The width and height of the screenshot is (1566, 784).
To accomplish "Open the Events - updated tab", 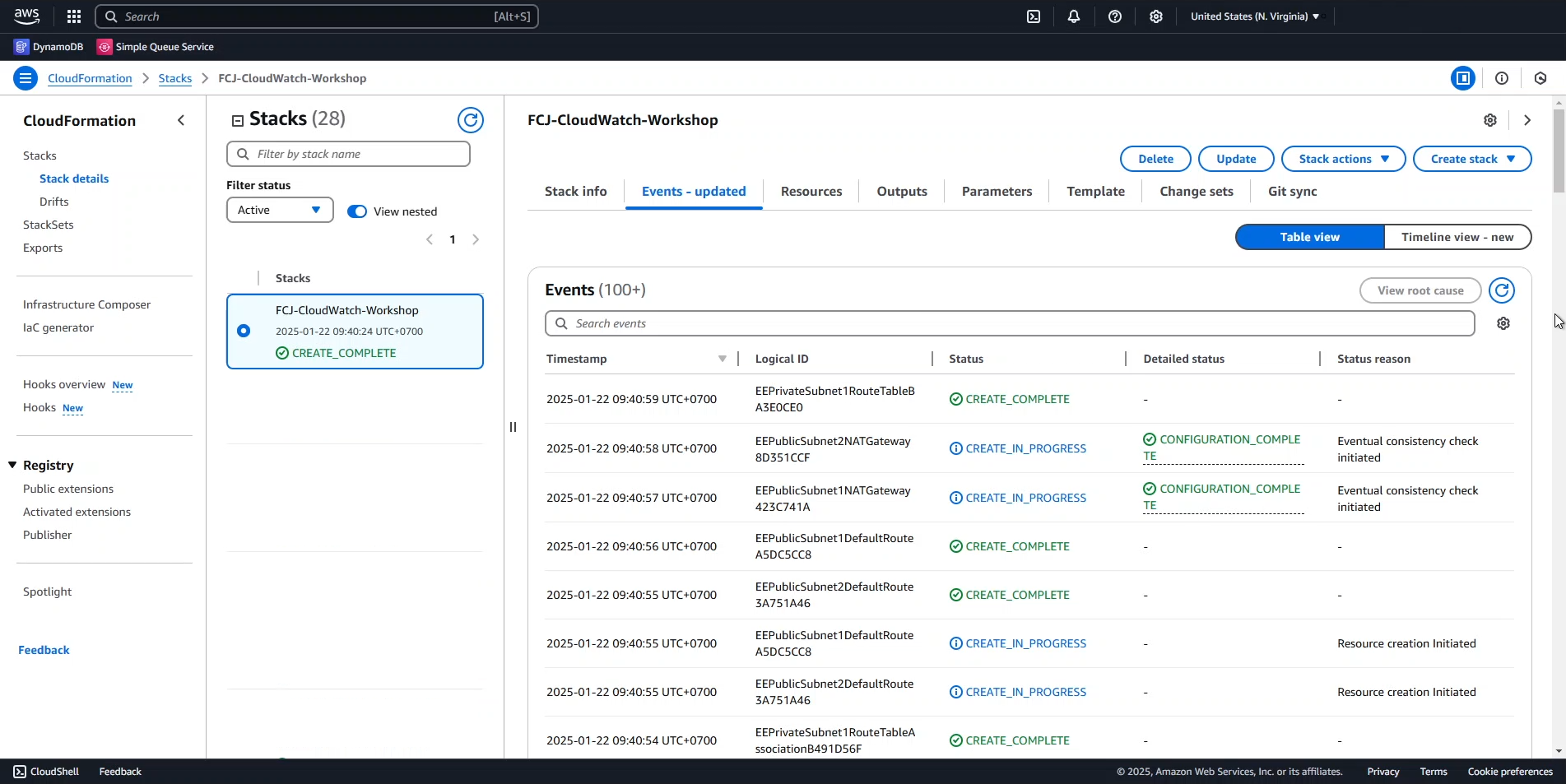I will 694,191.
